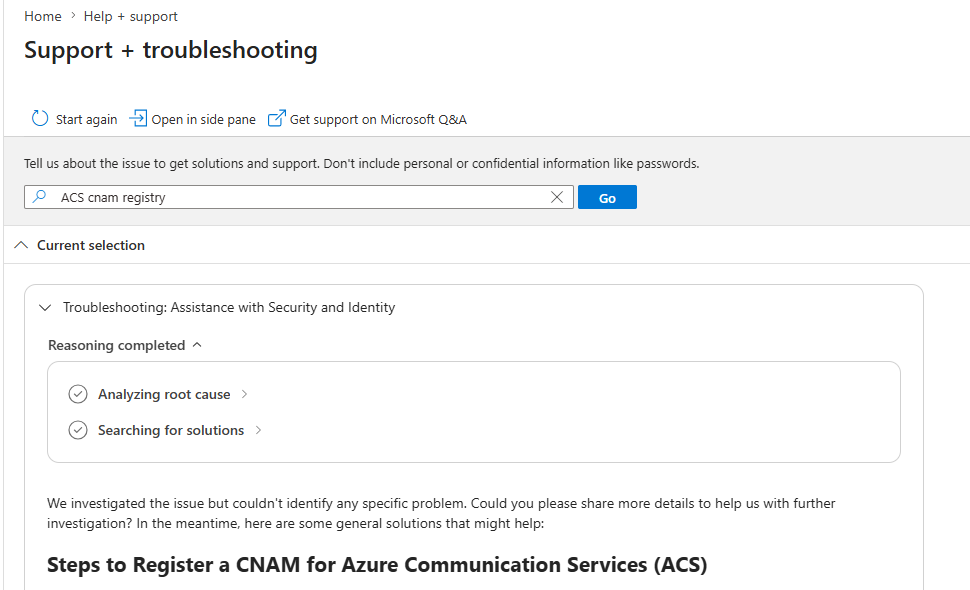Select Open in side pane
The image size is (970, 590).
click(x=204, y=119)
